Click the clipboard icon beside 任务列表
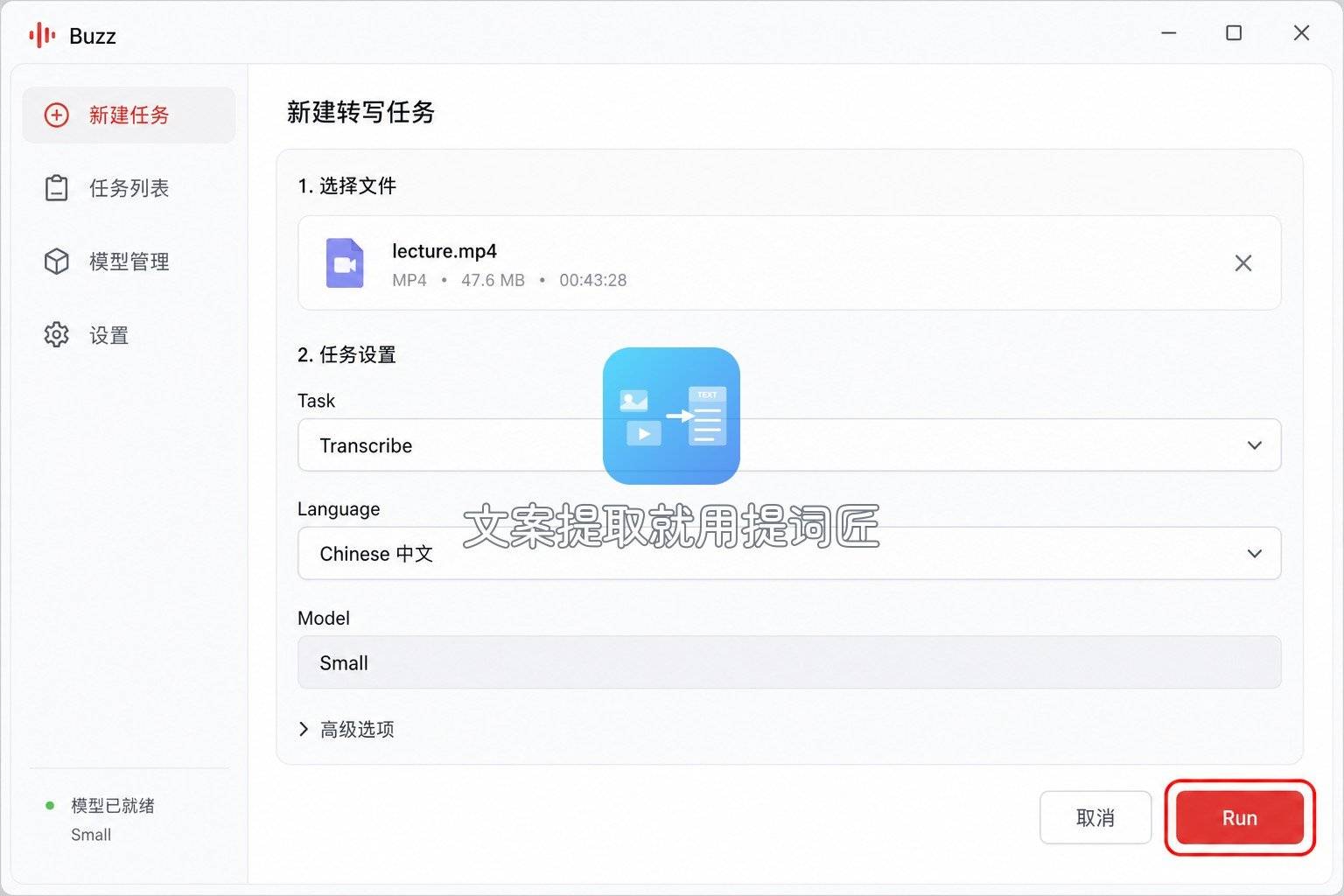 coord(57,188)
